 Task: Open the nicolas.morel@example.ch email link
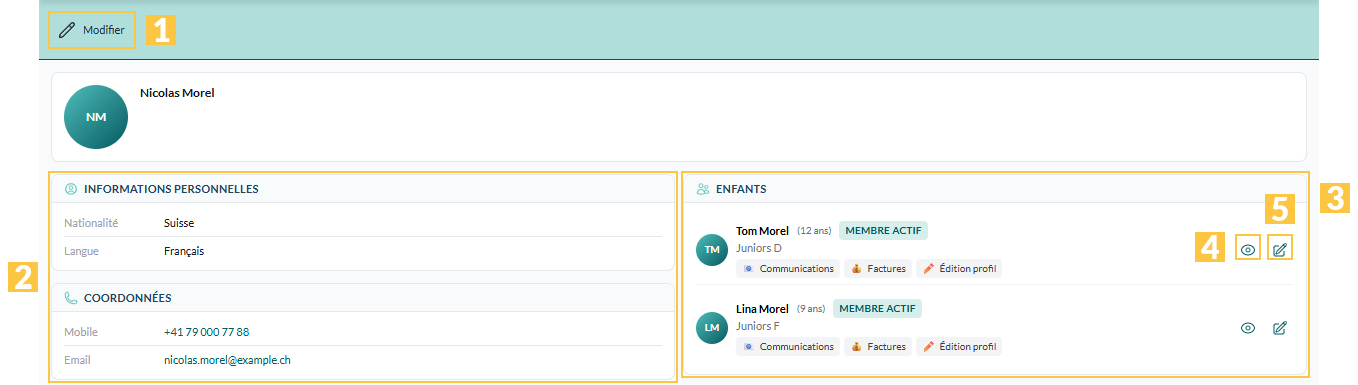[227, 360]
